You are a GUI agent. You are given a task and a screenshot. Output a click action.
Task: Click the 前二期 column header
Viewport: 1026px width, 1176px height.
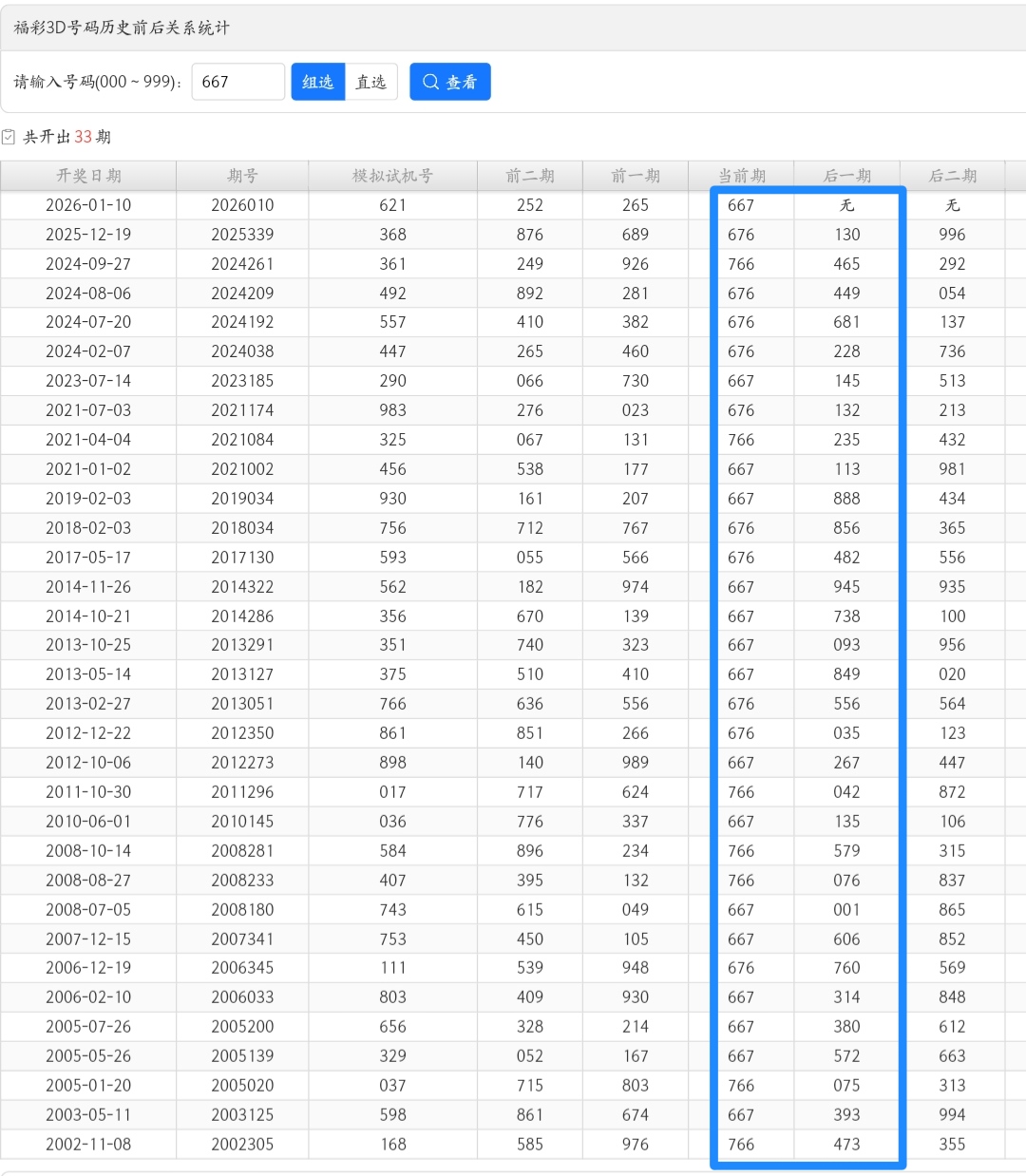530,176
